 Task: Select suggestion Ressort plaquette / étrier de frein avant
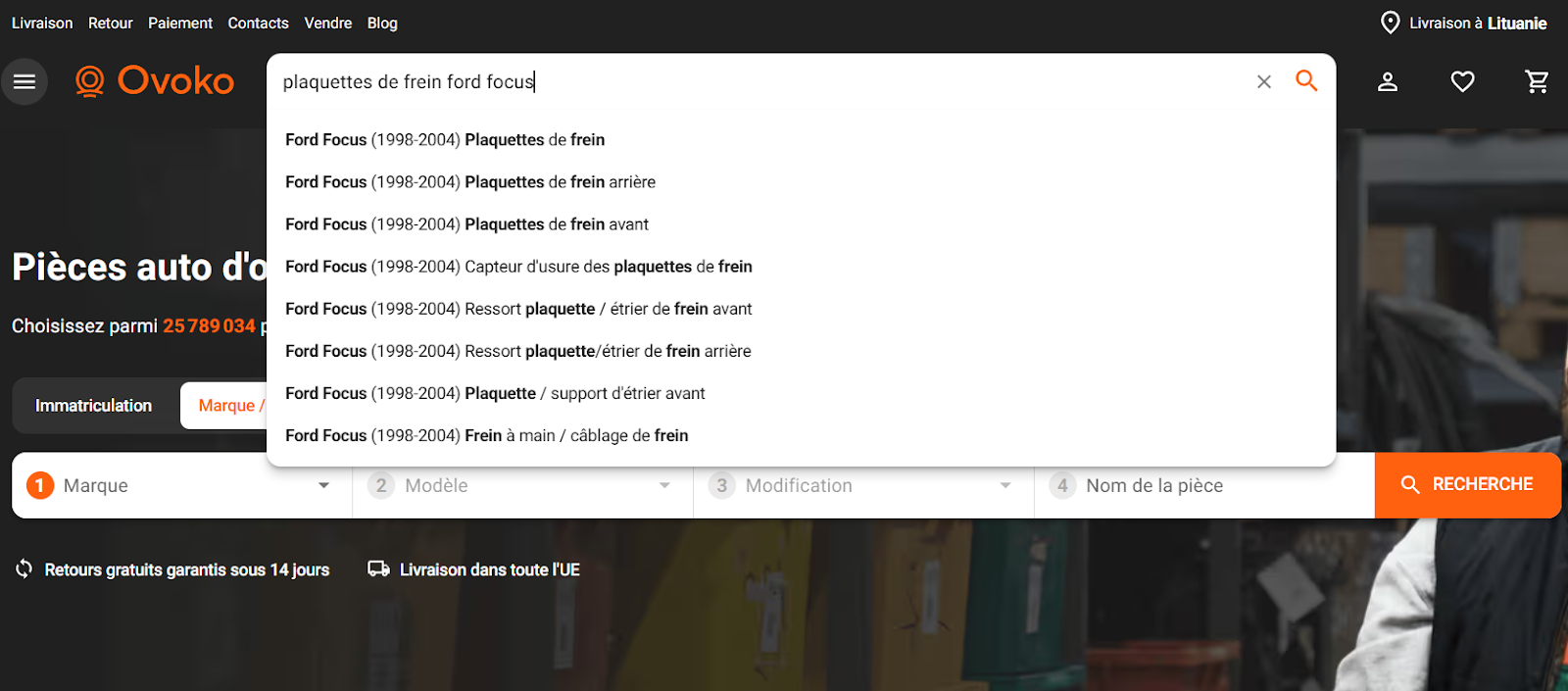(802, 309)
